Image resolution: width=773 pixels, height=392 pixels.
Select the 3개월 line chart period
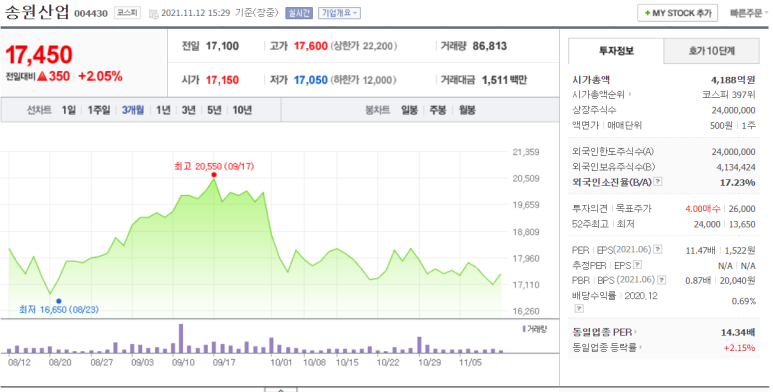[133, 110]
